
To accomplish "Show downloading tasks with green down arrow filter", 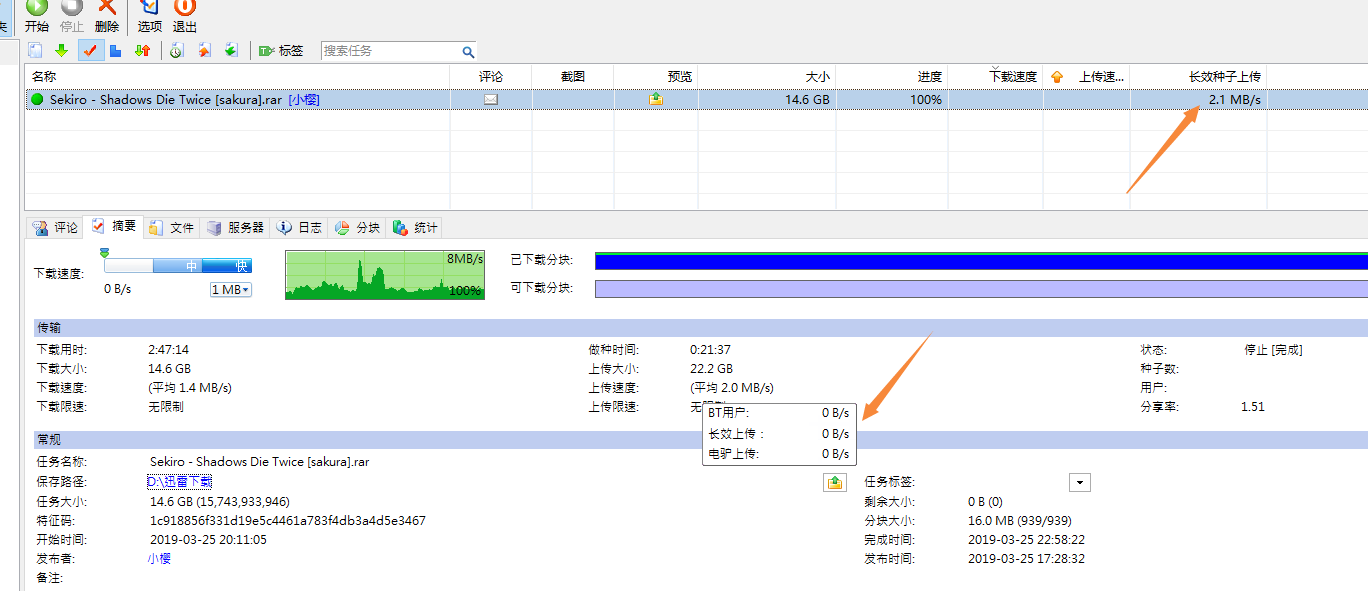I will [x=62, y=50].
